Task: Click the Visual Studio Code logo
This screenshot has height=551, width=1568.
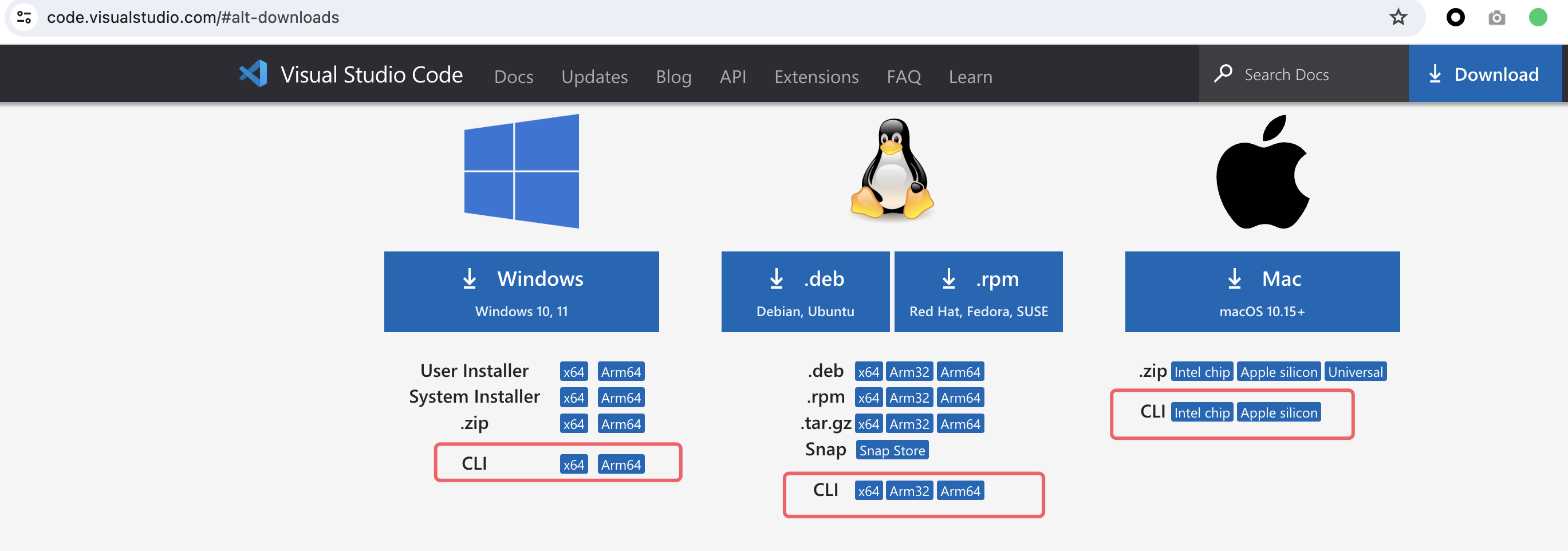Action: click(x=253, y=74)
